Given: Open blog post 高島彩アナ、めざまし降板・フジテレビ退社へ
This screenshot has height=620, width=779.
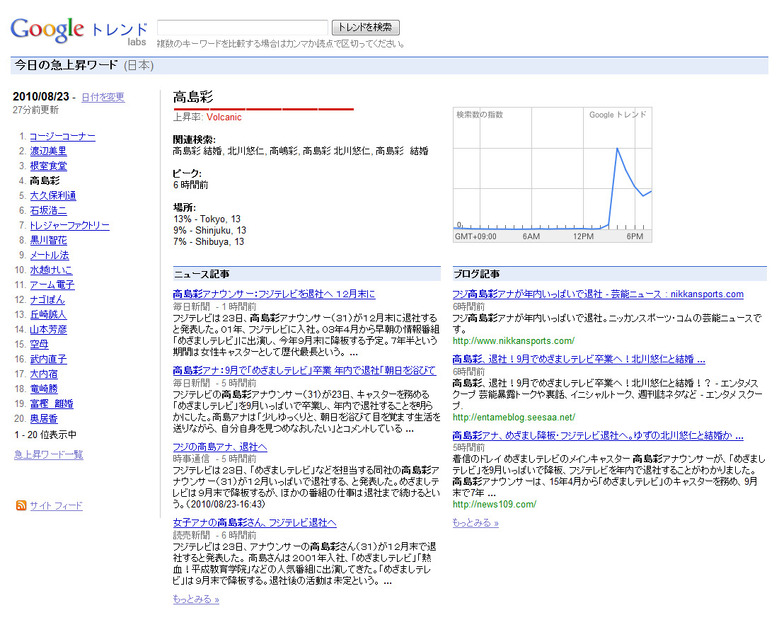Looking at the screenshot, I should click(598, 436).
